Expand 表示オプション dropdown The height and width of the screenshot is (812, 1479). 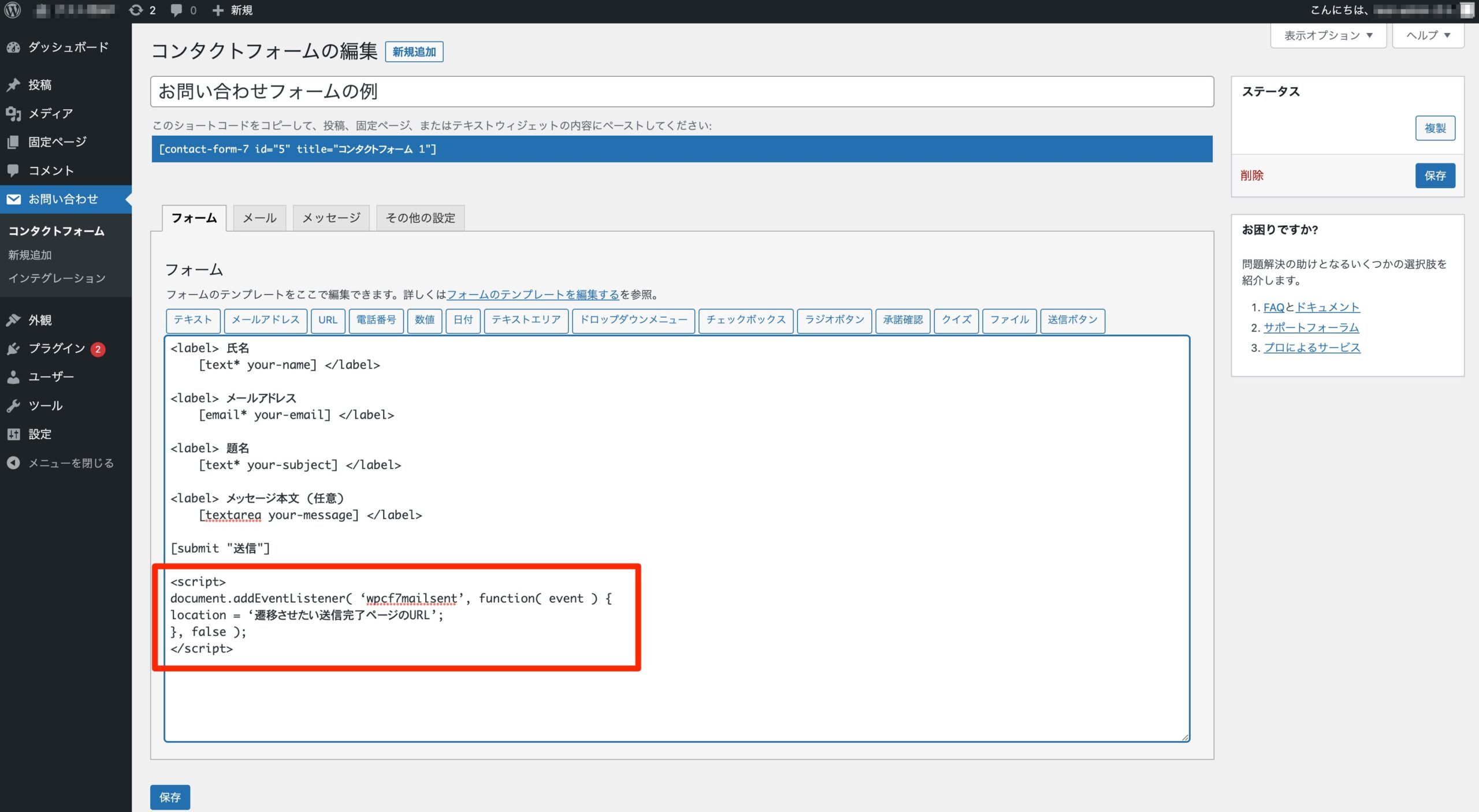point(1328,35)
